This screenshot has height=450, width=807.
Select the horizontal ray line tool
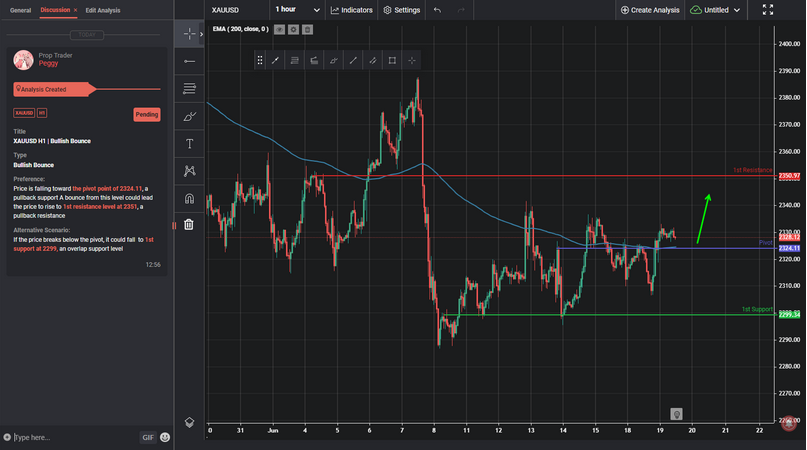(189, 61)
